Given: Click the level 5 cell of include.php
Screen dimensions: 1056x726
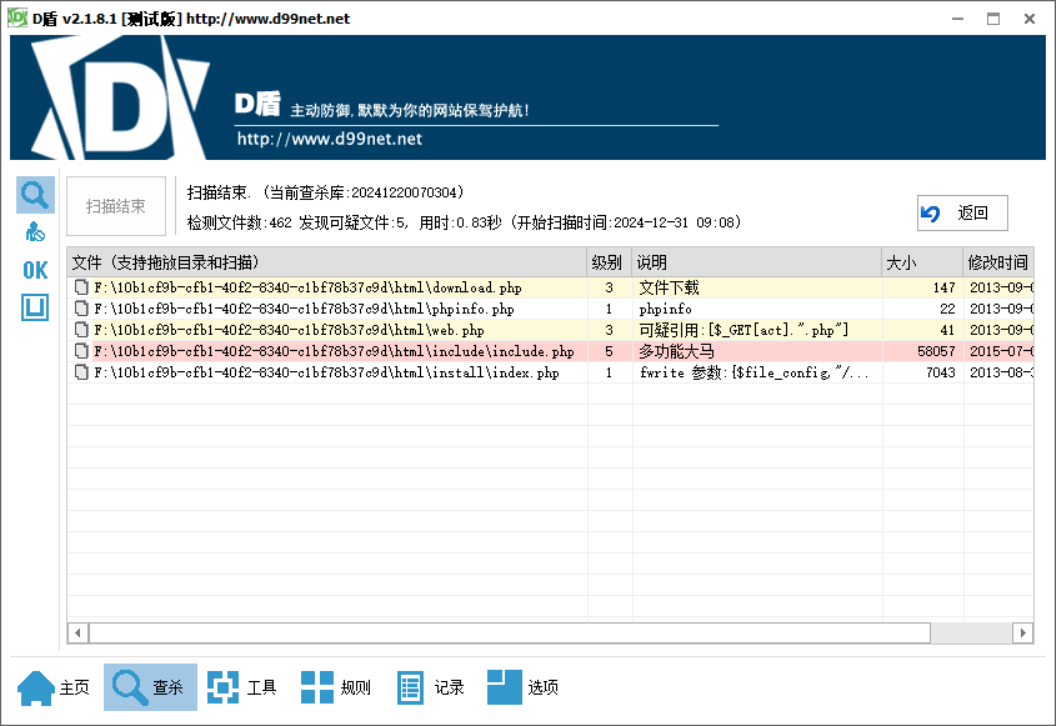Looking at the screenshot, I should tap(609, 351).
